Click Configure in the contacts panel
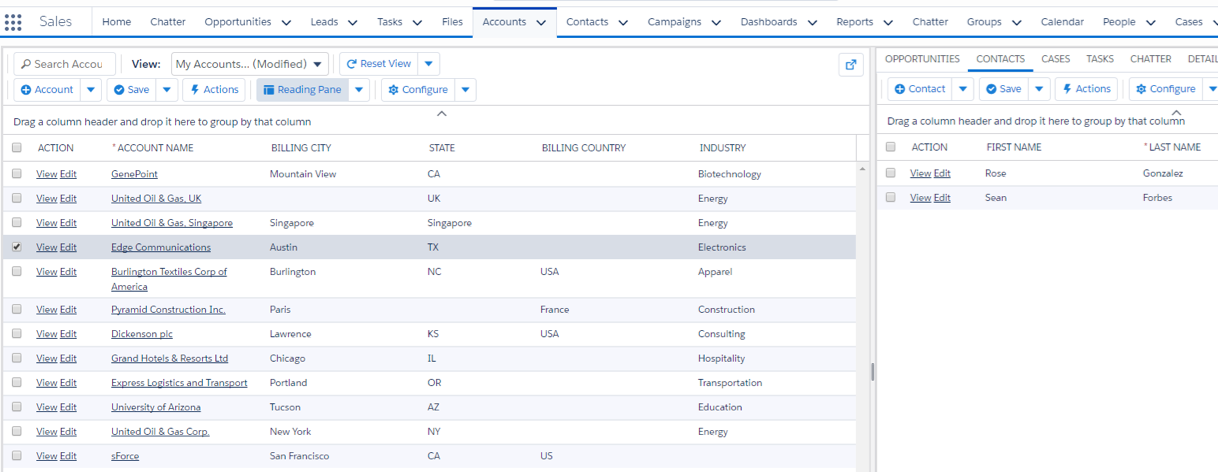 (x=1165, y=89)
